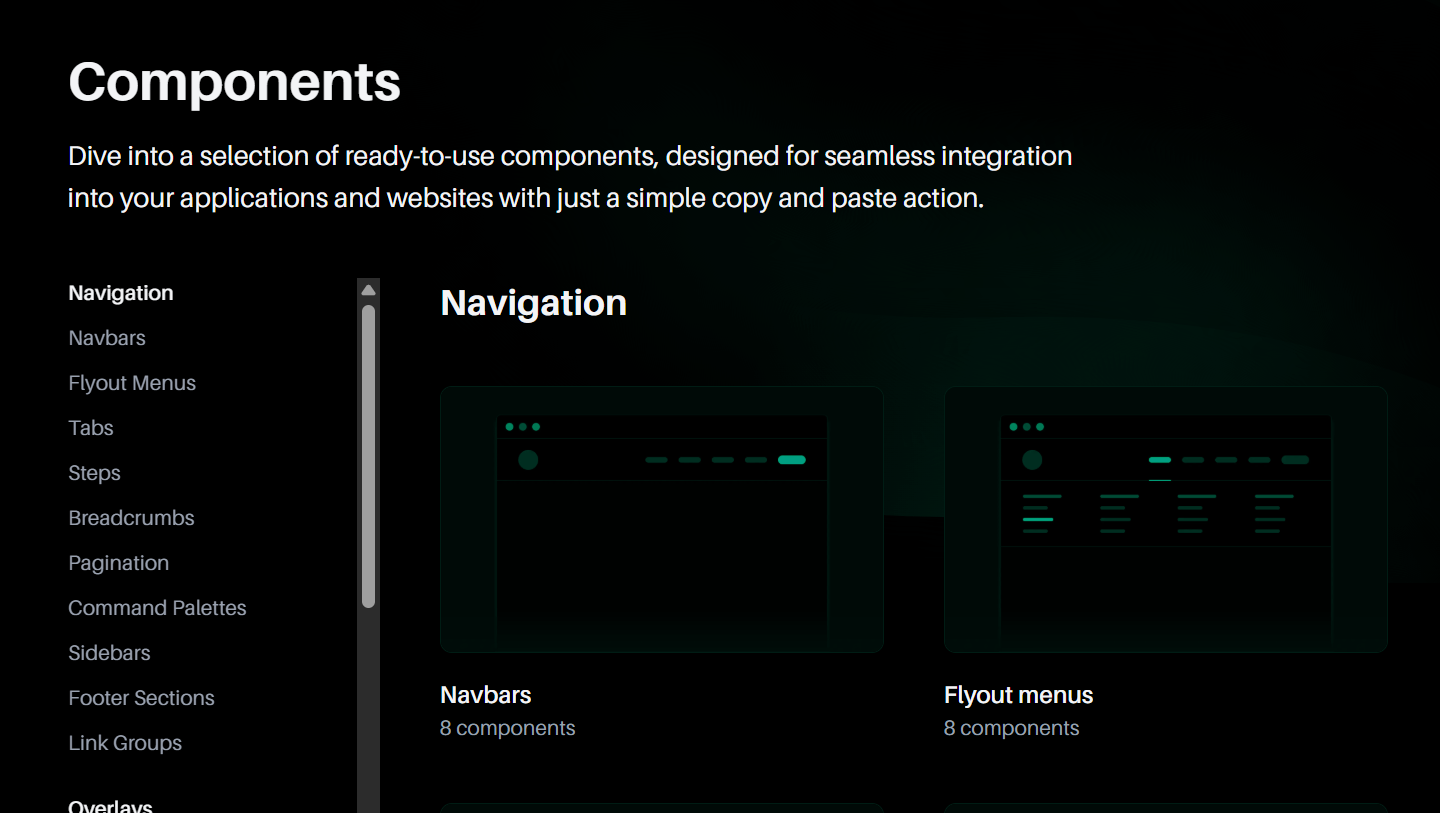This screenshot has width=1440, height=813.
Task: Open the Navbars preview thumbnail
Action: click(x=662, y=520)
